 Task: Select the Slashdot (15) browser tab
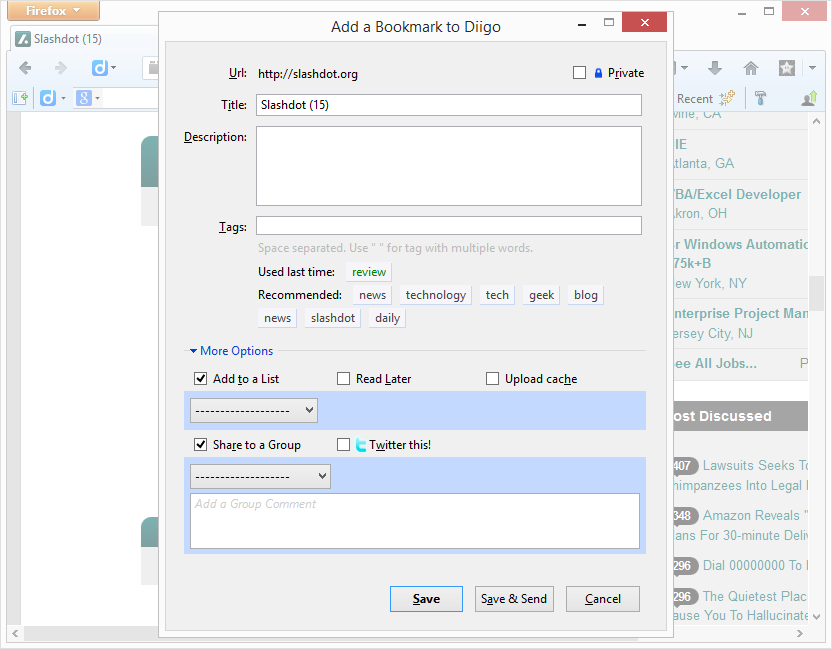[x=85, y=39]
